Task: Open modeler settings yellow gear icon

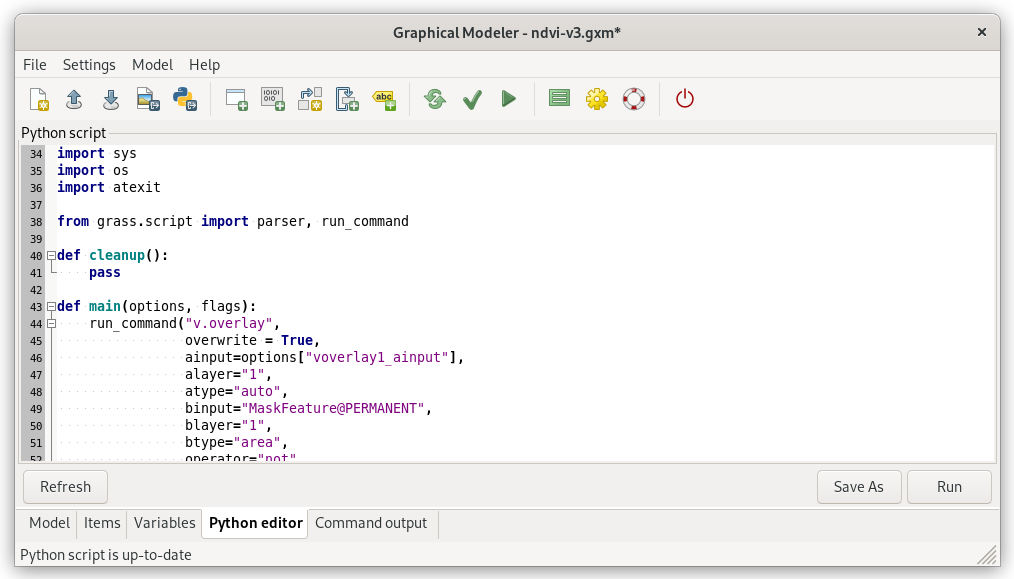Action: pyautogui.click(x=597, y=99)
